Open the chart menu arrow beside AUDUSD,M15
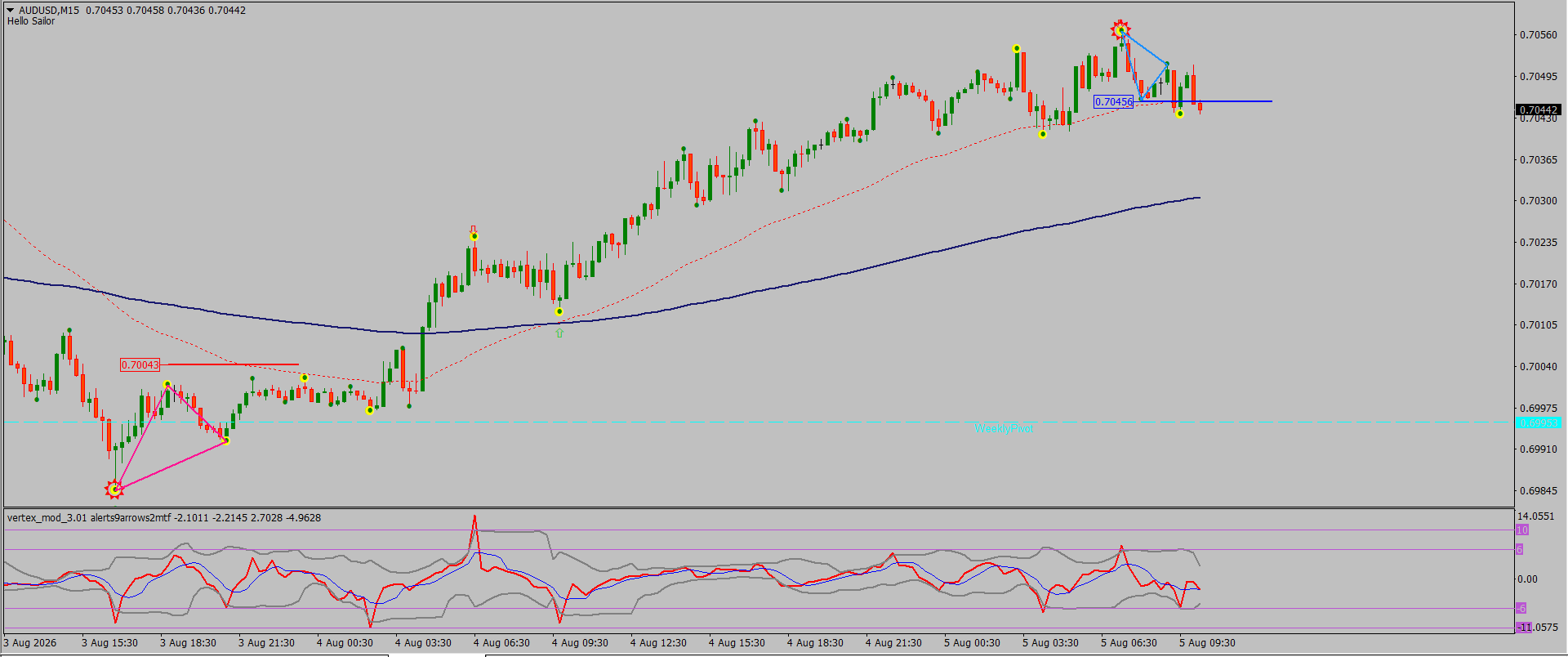The height and width of the screenshot is (657, 1568). click(11, 11)
